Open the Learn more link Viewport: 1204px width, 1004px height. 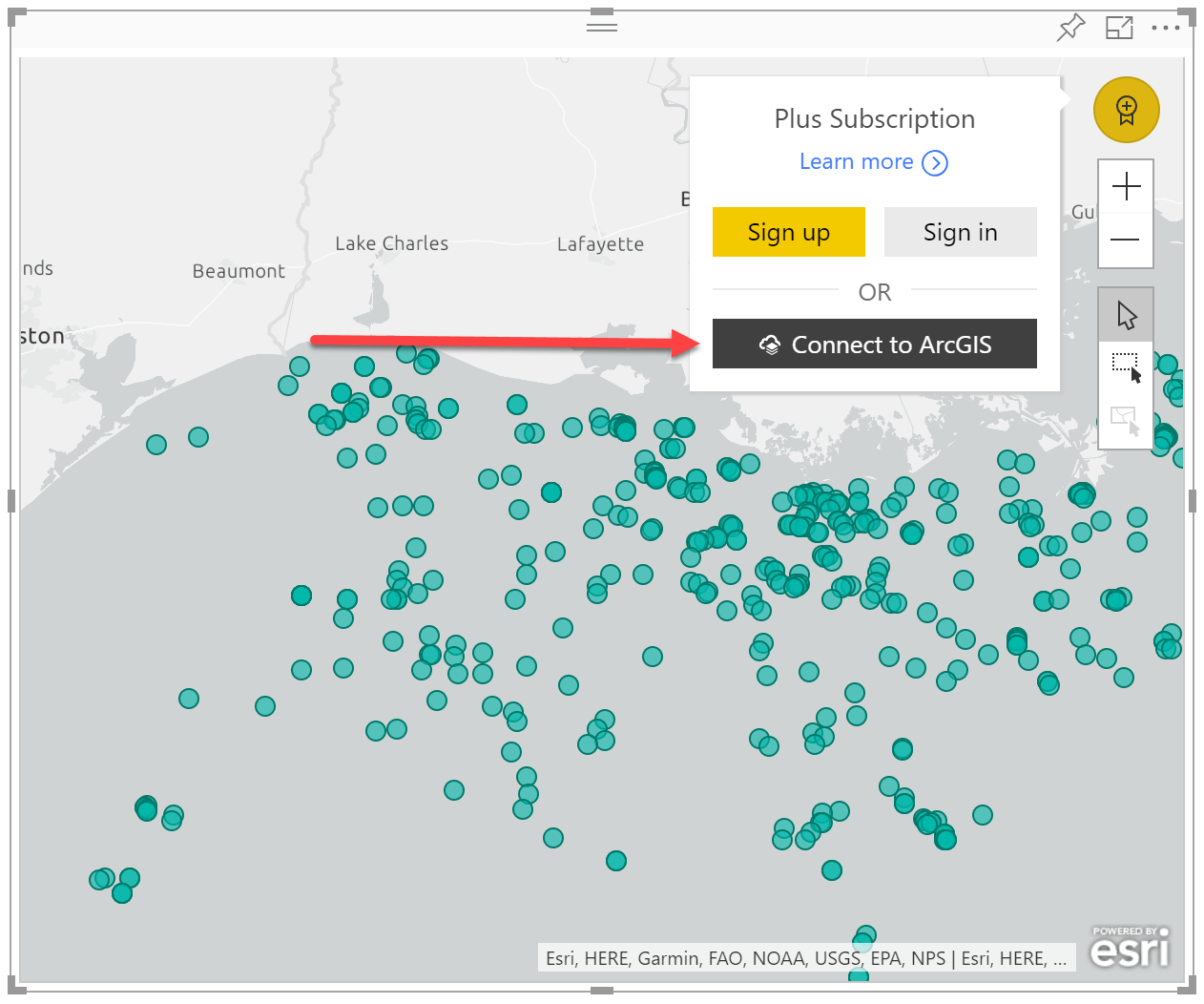[x=856, y=162]
